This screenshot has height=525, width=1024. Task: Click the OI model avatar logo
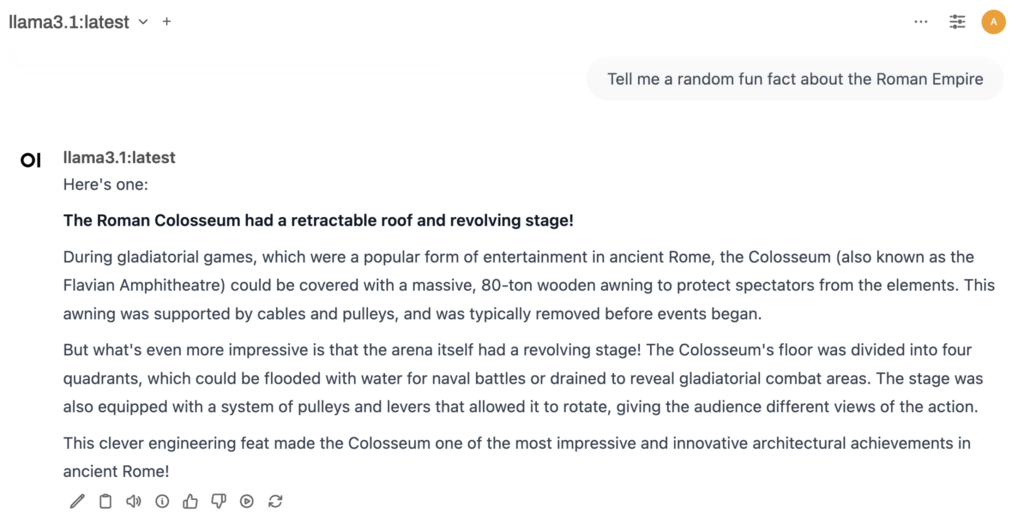(x=31, y=160)
